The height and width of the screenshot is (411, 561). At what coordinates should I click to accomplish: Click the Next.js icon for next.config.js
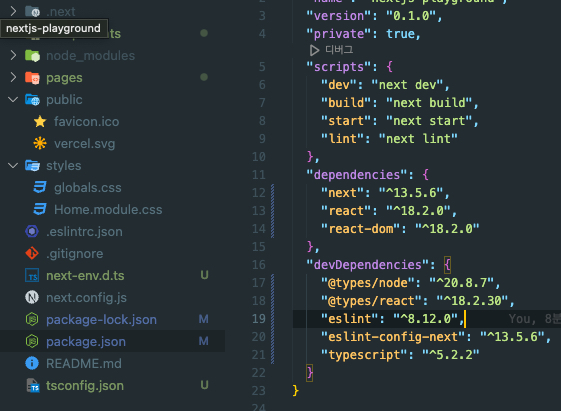point(32,297)
